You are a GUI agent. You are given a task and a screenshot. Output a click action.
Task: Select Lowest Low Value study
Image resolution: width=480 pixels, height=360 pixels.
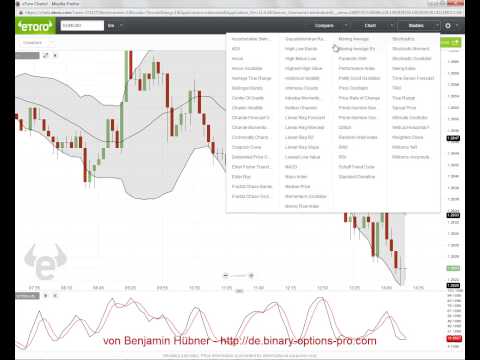[x=303, y=157]
